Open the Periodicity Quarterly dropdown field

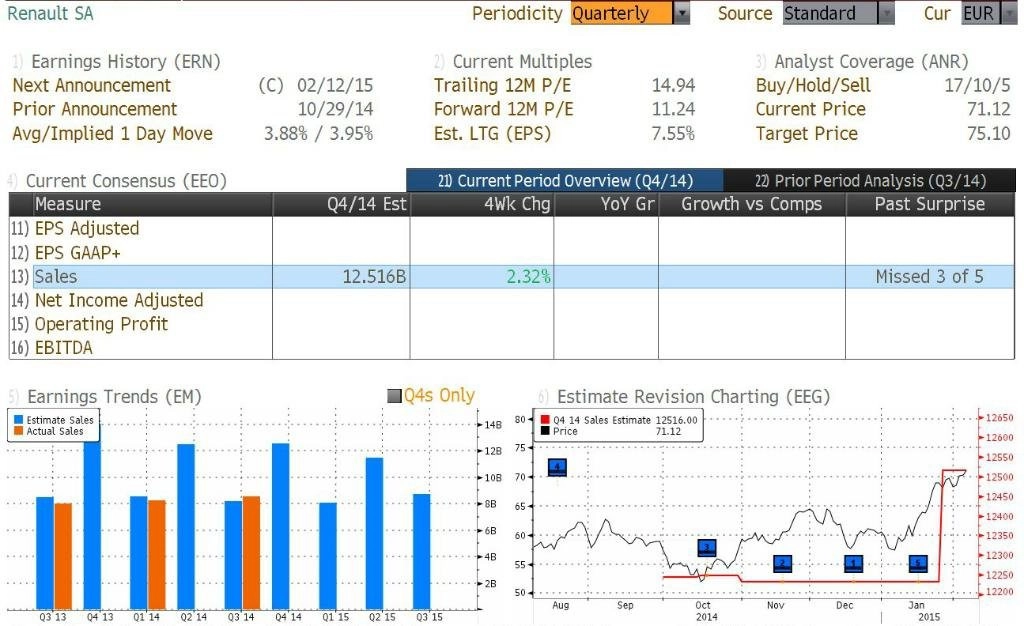tap(621, 14)
